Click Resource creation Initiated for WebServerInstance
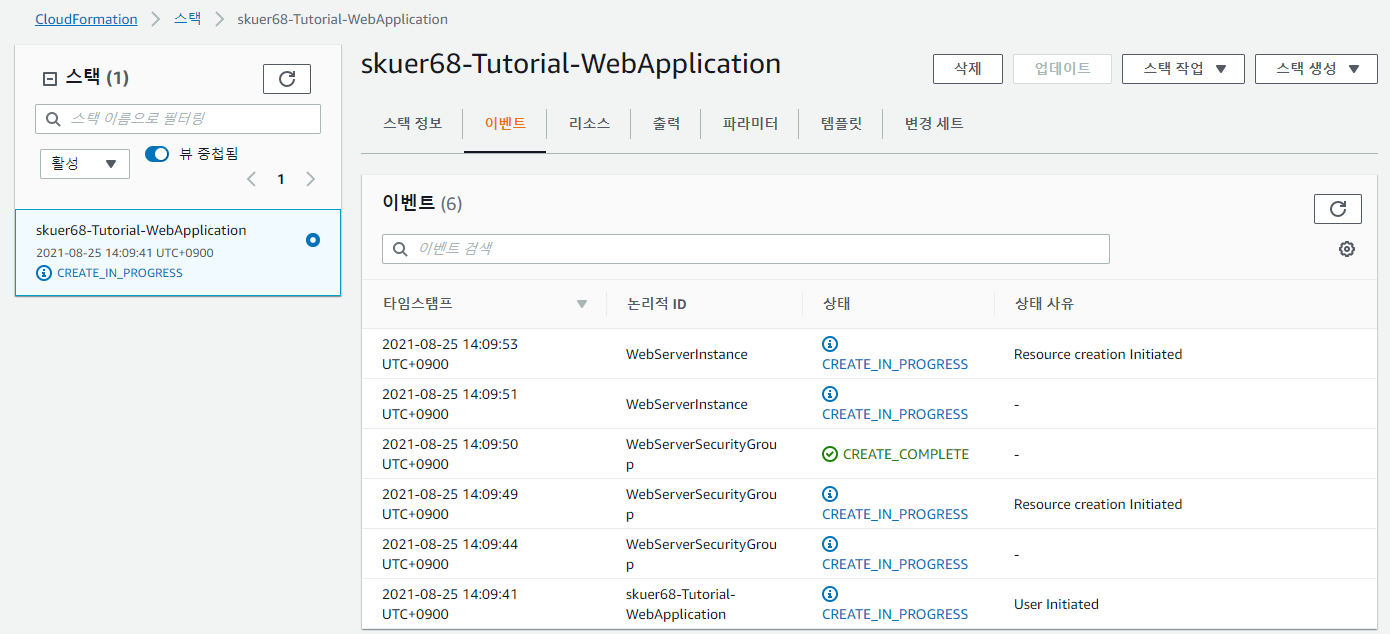Viewport: 1390px width, 634px height. (1098, 354)
